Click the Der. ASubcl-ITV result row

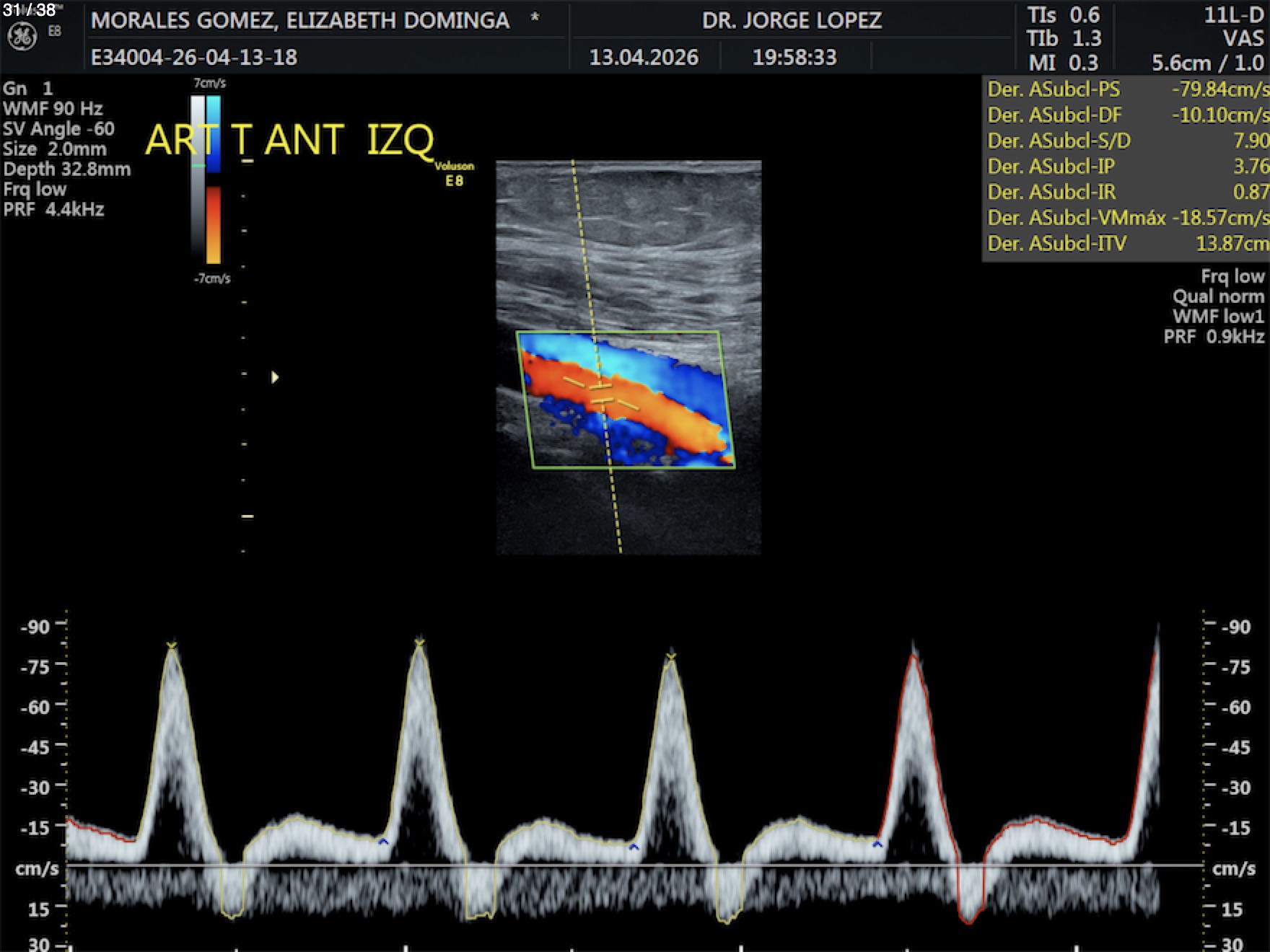1127,244
